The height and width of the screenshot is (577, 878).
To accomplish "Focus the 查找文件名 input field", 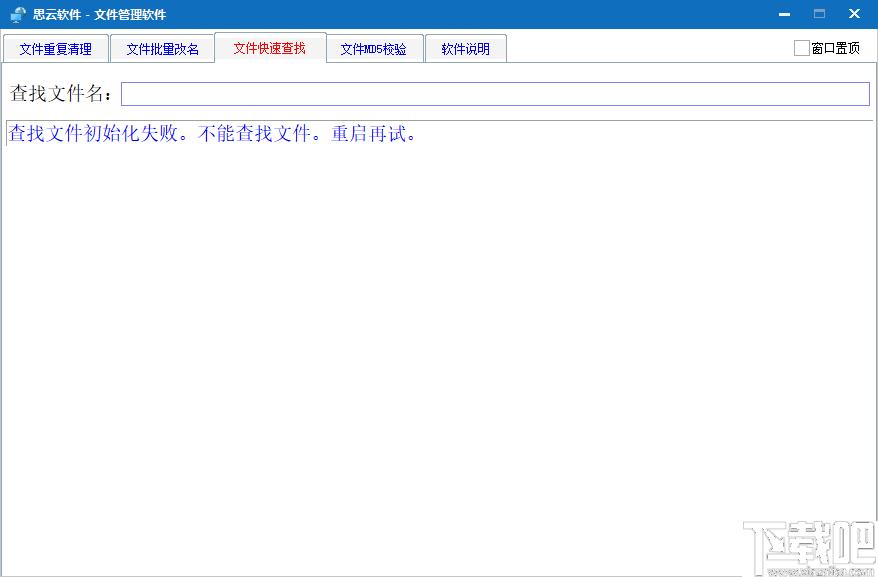I will pos(495,94).
